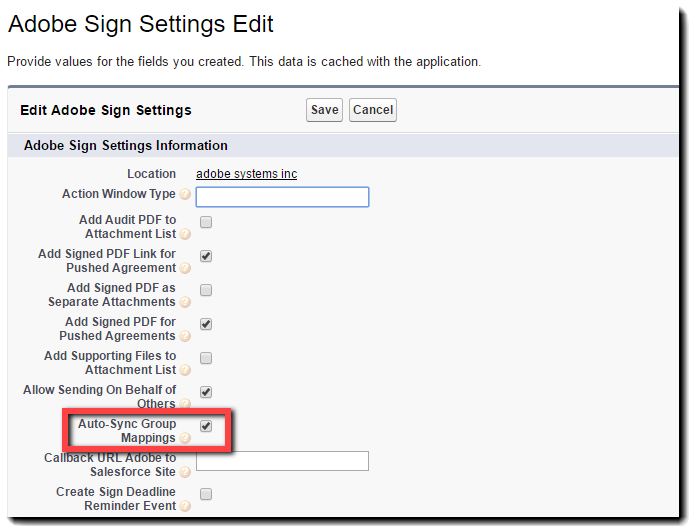Click help icon next to Pushed Agreement link
This screenshot has width=689, height=526.
pyautogui.click(x=185, y=269)
